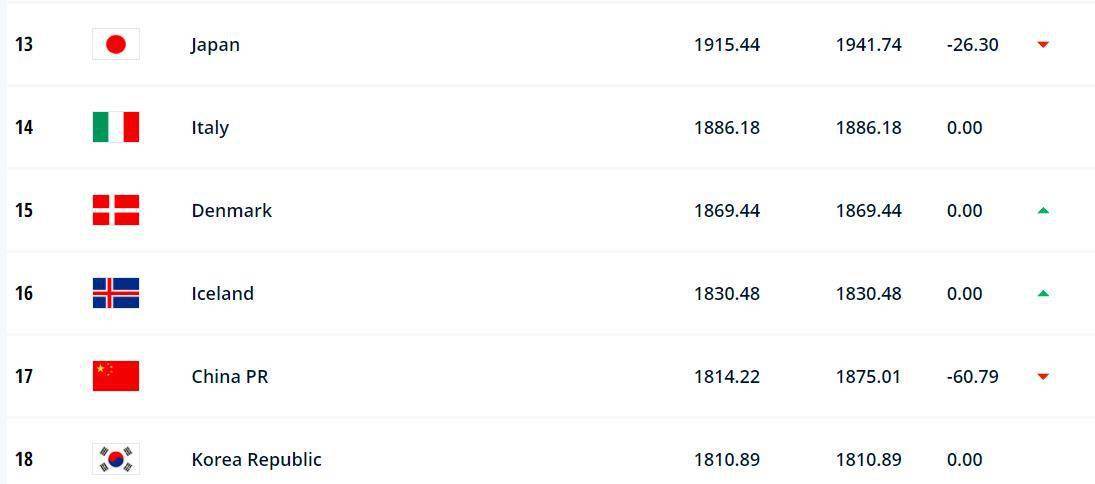This screenshot has width=1095, height=484.
Task: Click Iceland's green up arrow indicator
Action: point(1043,293)
